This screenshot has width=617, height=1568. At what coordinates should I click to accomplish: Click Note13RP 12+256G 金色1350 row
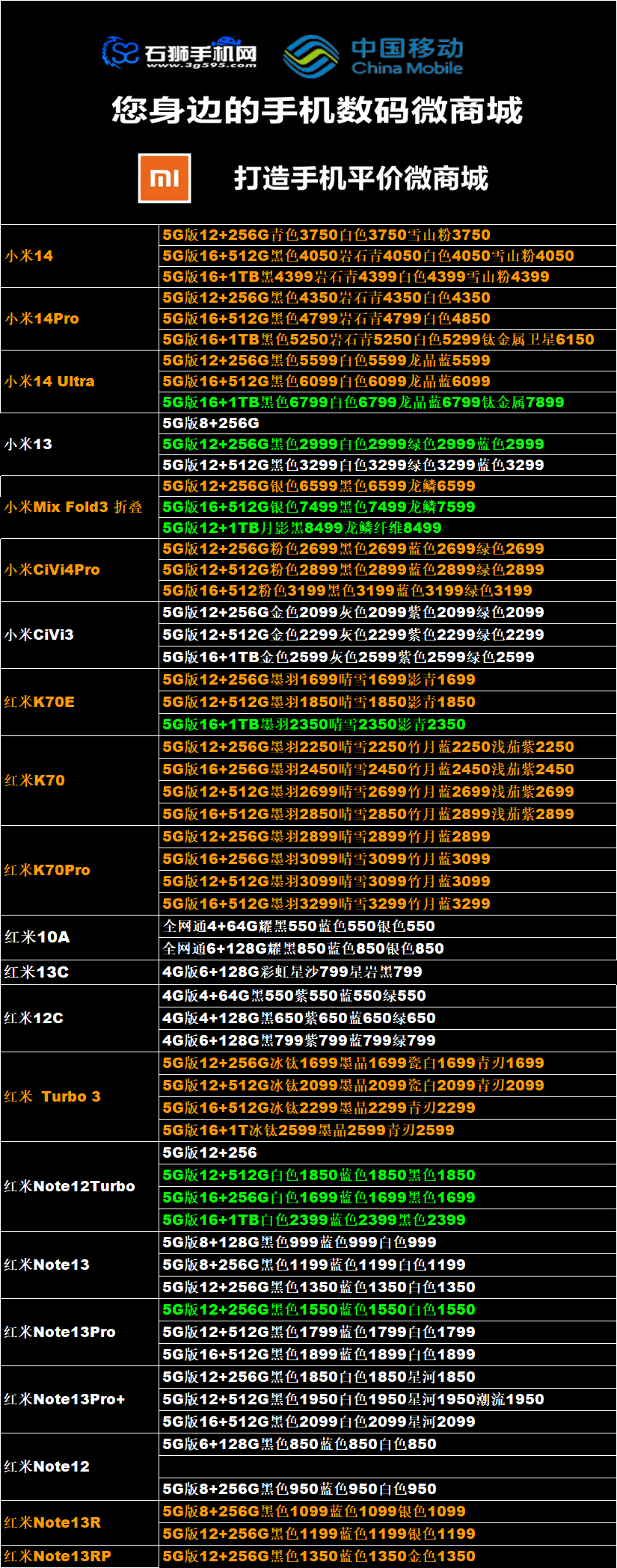coord(387,1556)
